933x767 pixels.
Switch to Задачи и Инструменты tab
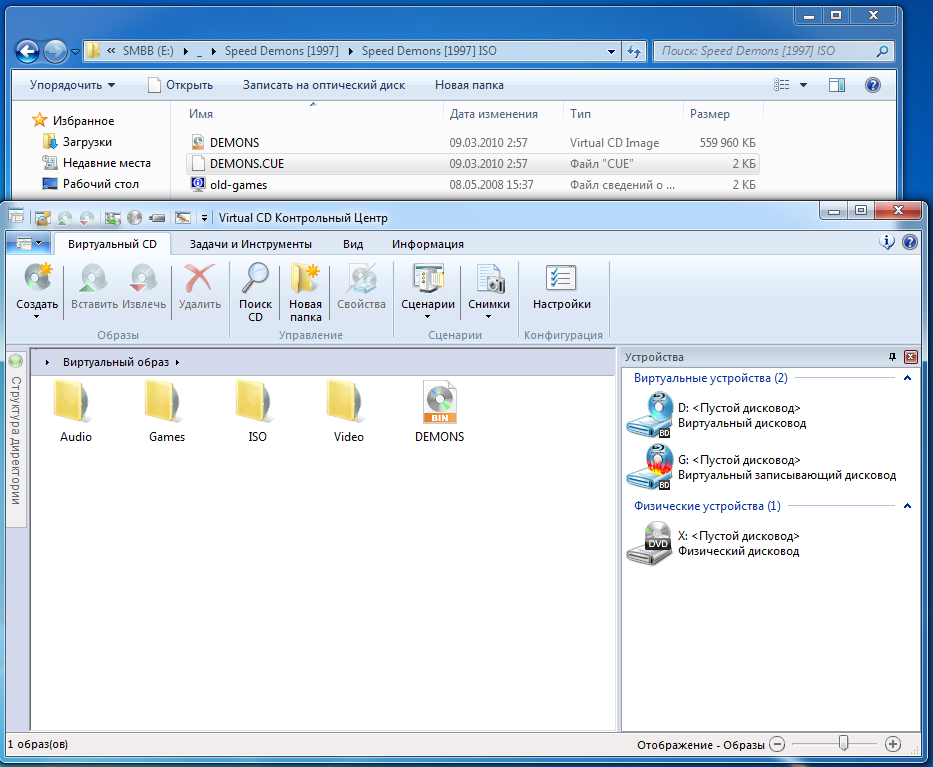coord(251,244)
